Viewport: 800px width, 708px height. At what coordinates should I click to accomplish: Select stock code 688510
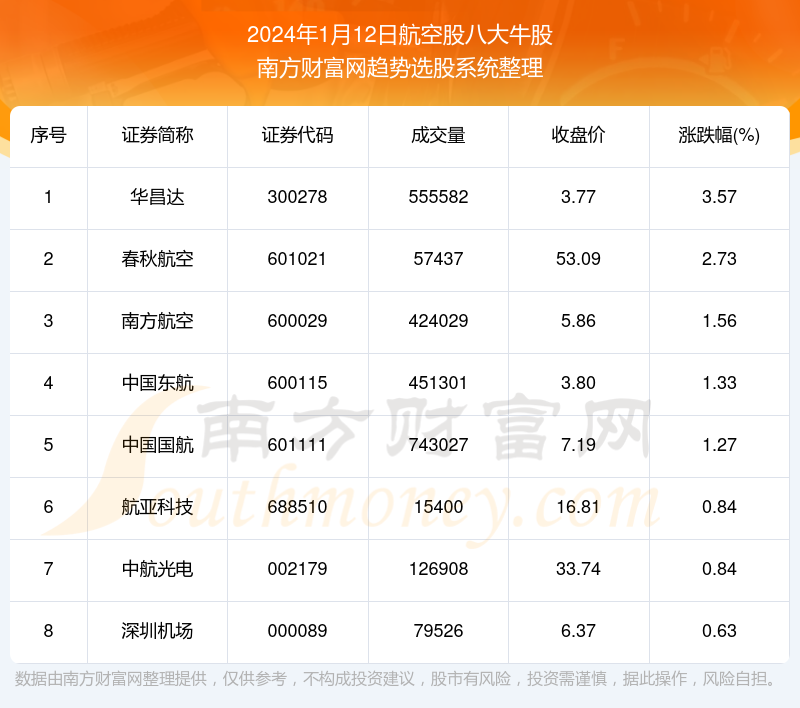pos(297,507)
